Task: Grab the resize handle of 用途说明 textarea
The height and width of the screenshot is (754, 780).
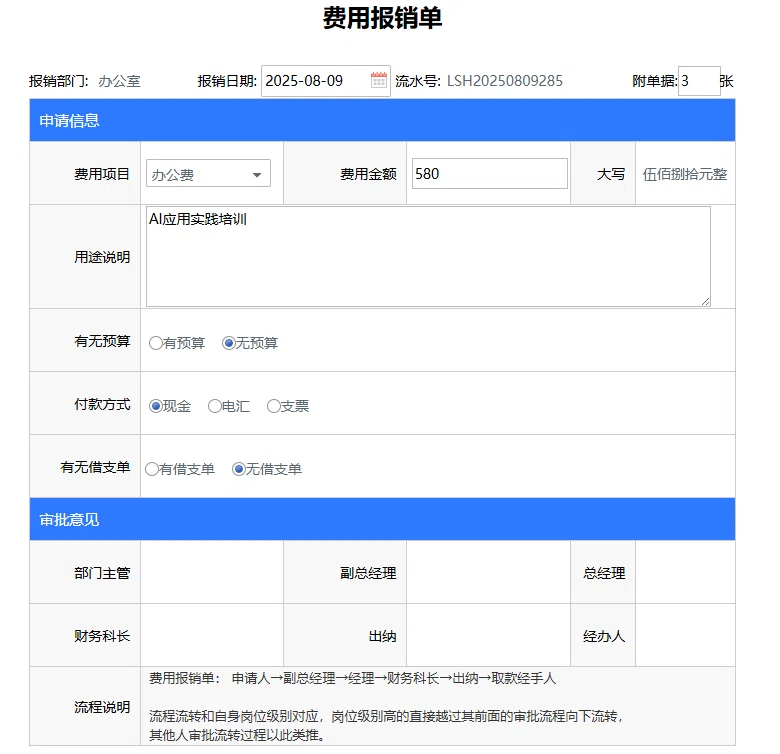Action: [705, 301]
